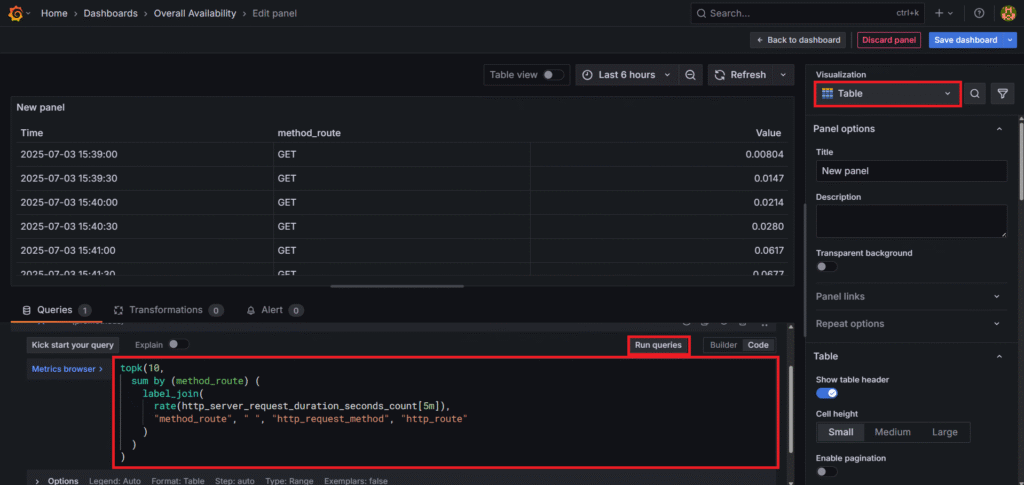Click the panel Title input field

point(912,171)
